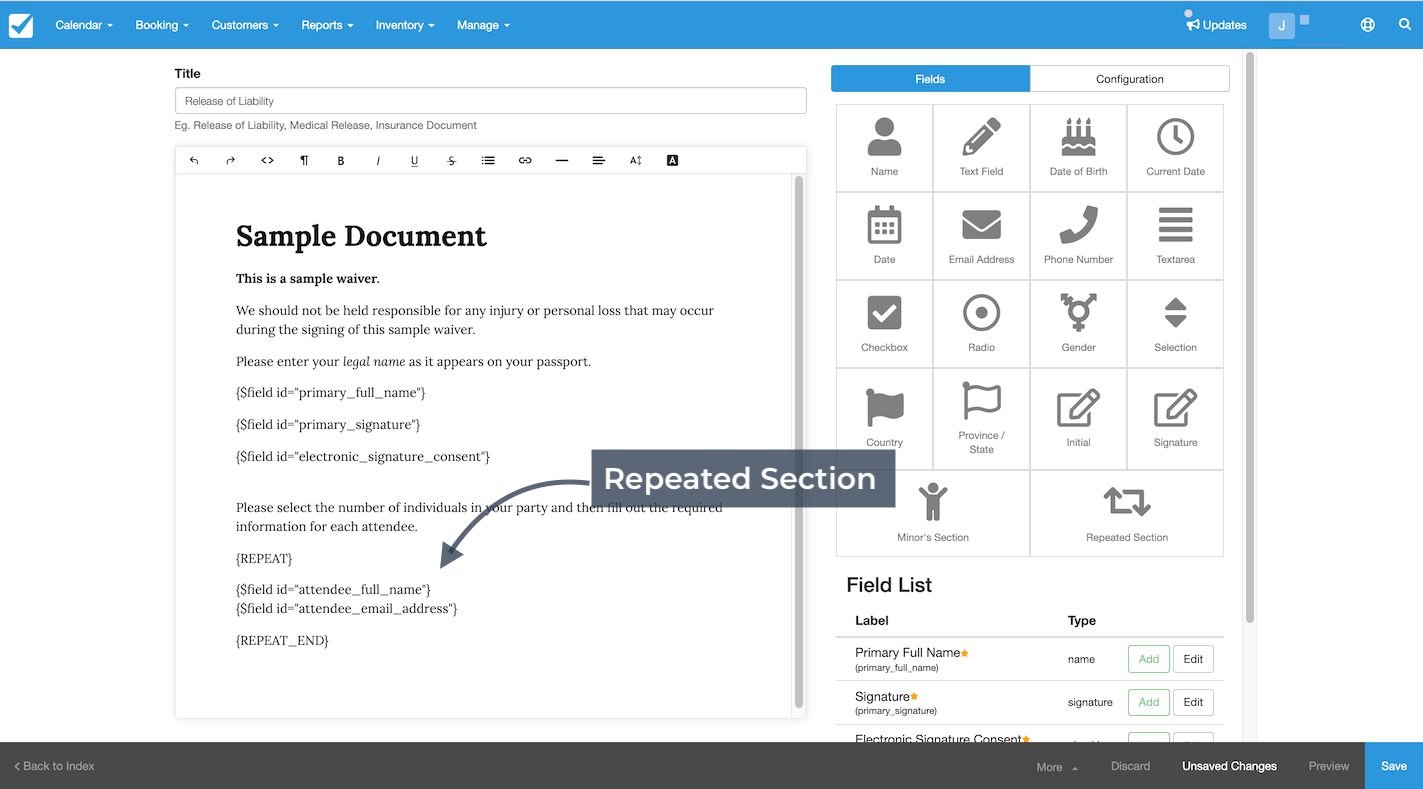Insert a bulleted list
This screenshot has height=789, width=1423.
click(x=488, y=160)
